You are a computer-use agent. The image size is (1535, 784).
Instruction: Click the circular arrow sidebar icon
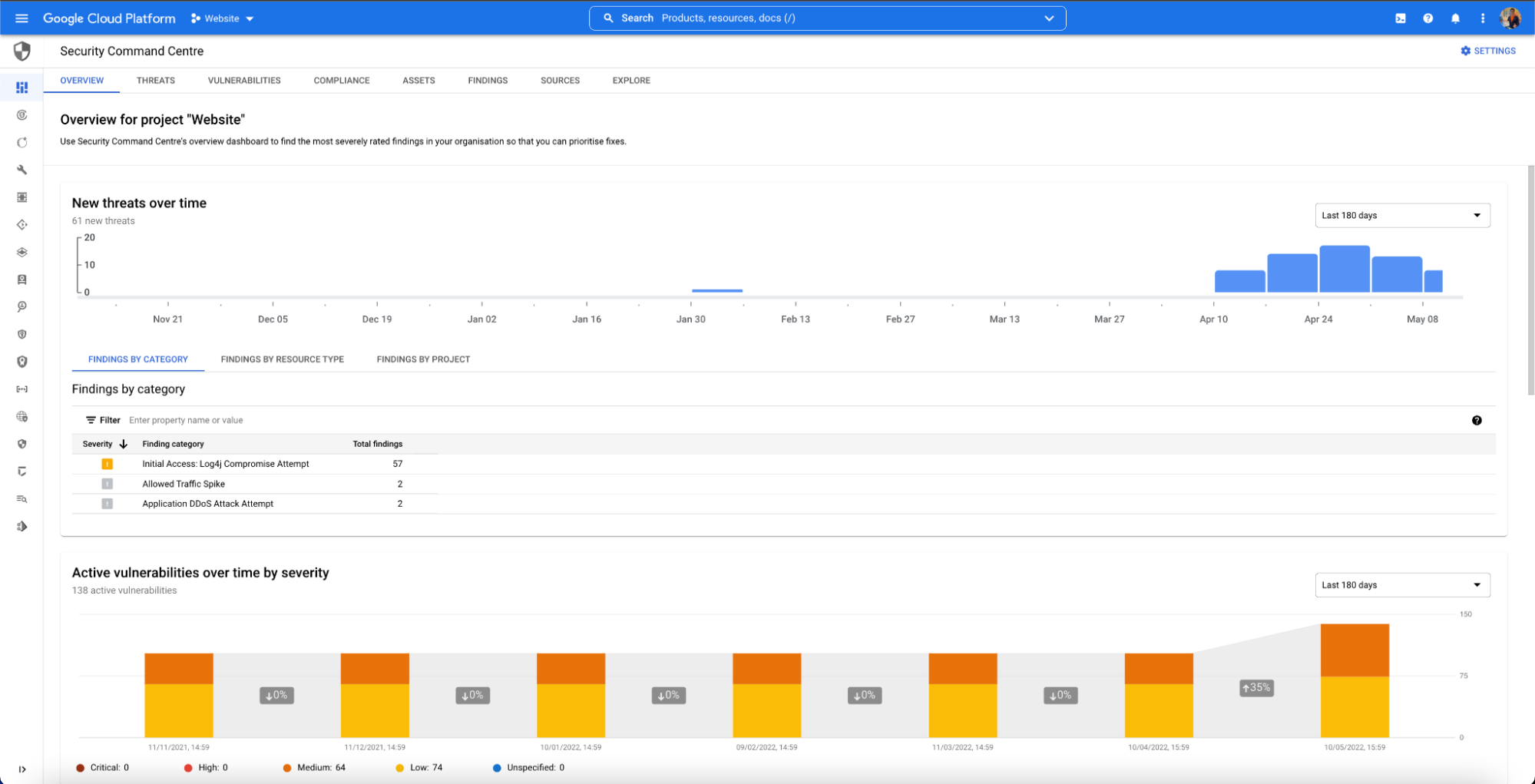click(22, 143)
